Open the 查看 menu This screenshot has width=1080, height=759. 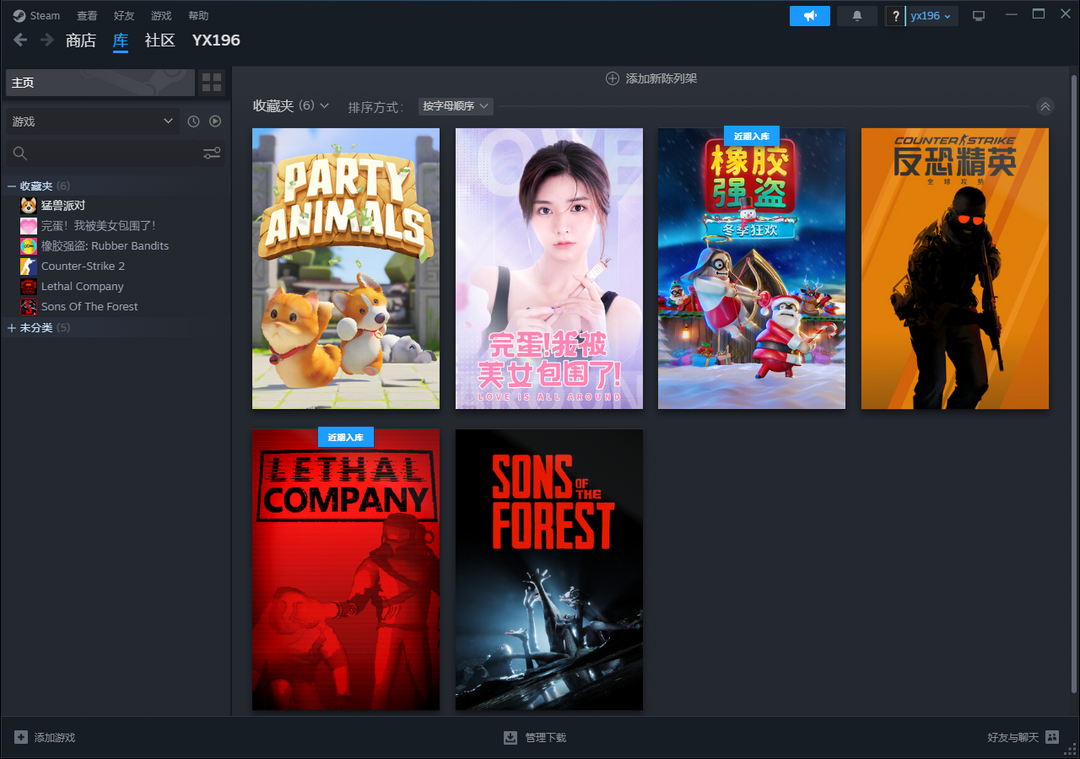click(87, 16)
